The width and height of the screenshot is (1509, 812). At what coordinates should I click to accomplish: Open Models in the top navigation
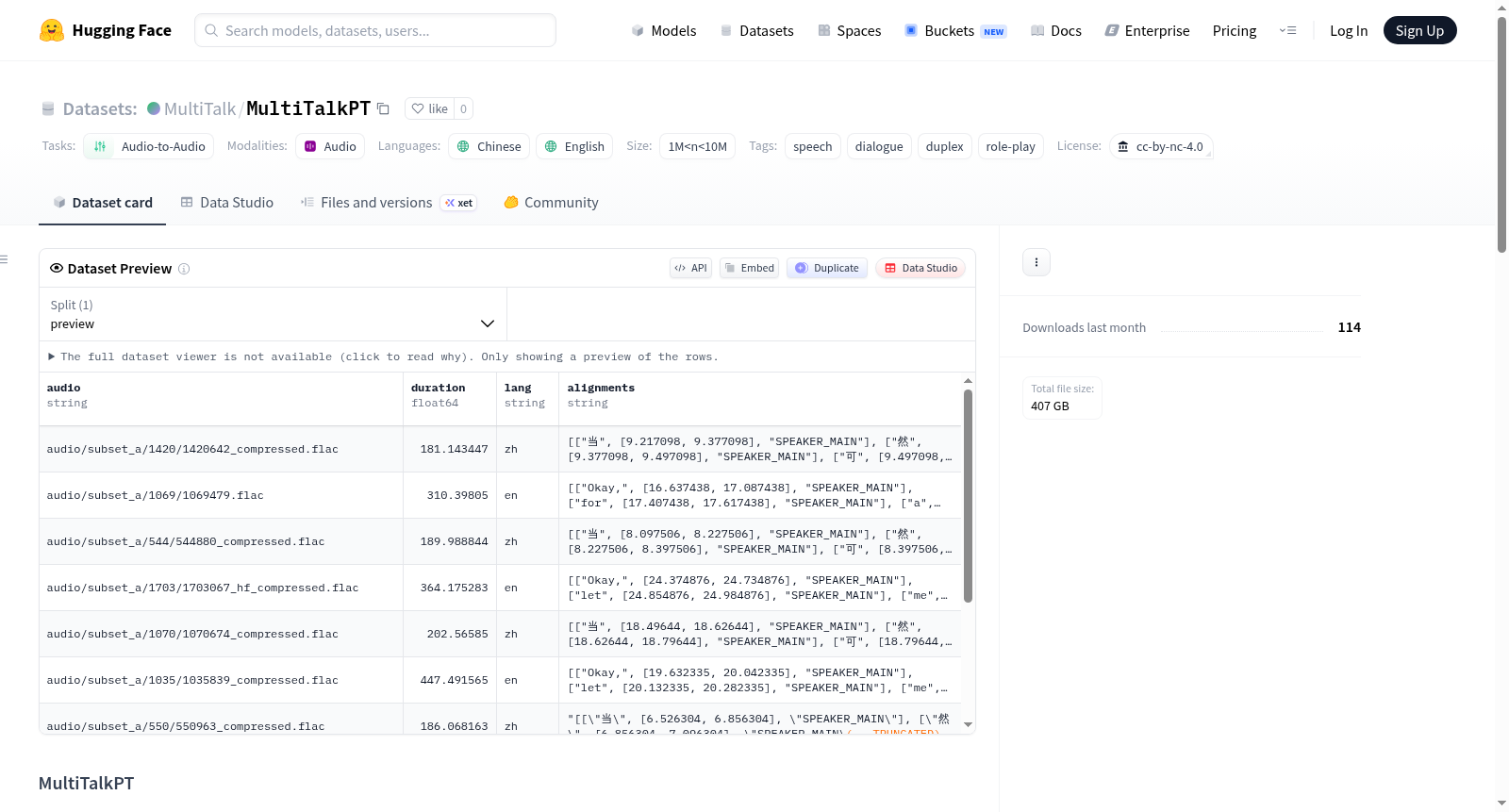[x=664, y=30]
